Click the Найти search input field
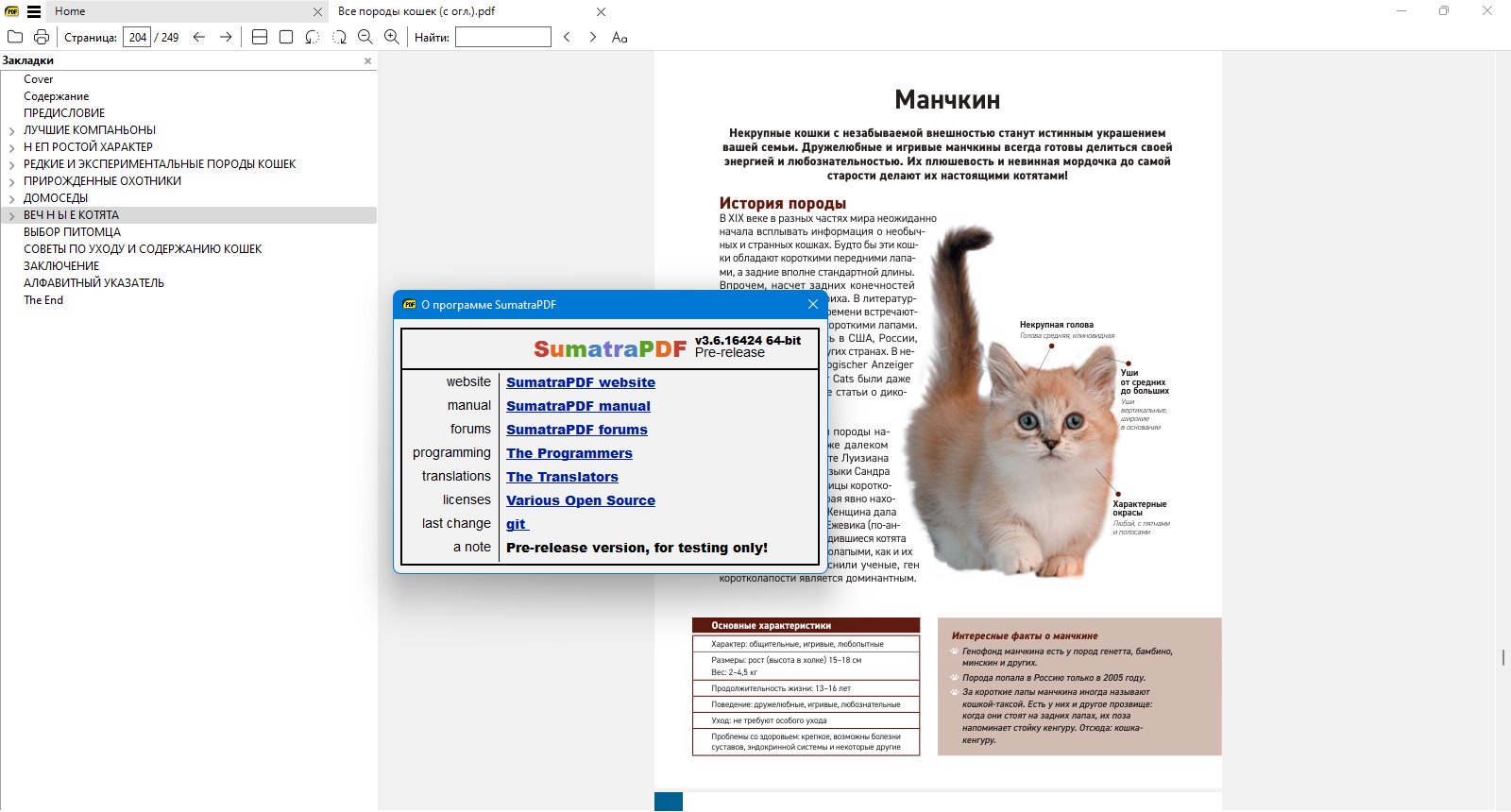The width and height of the screenshot is (1511, 812). (x=502, y=37)
